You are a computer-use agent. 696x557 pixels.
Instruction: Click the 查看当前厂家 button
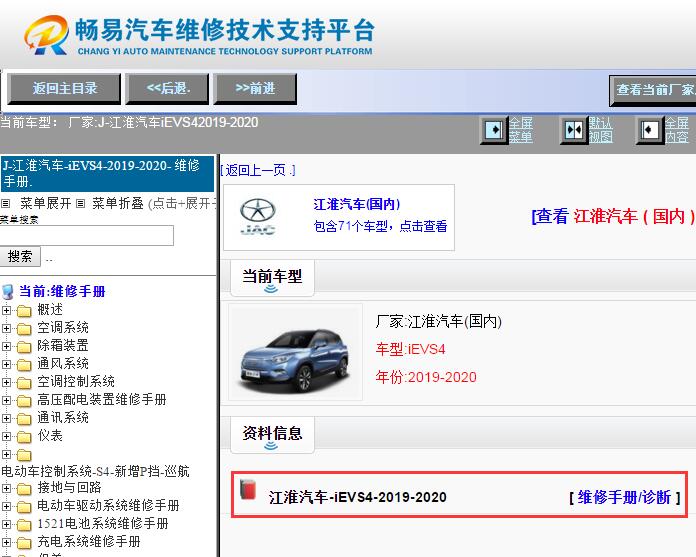click(x=653, y=90)
